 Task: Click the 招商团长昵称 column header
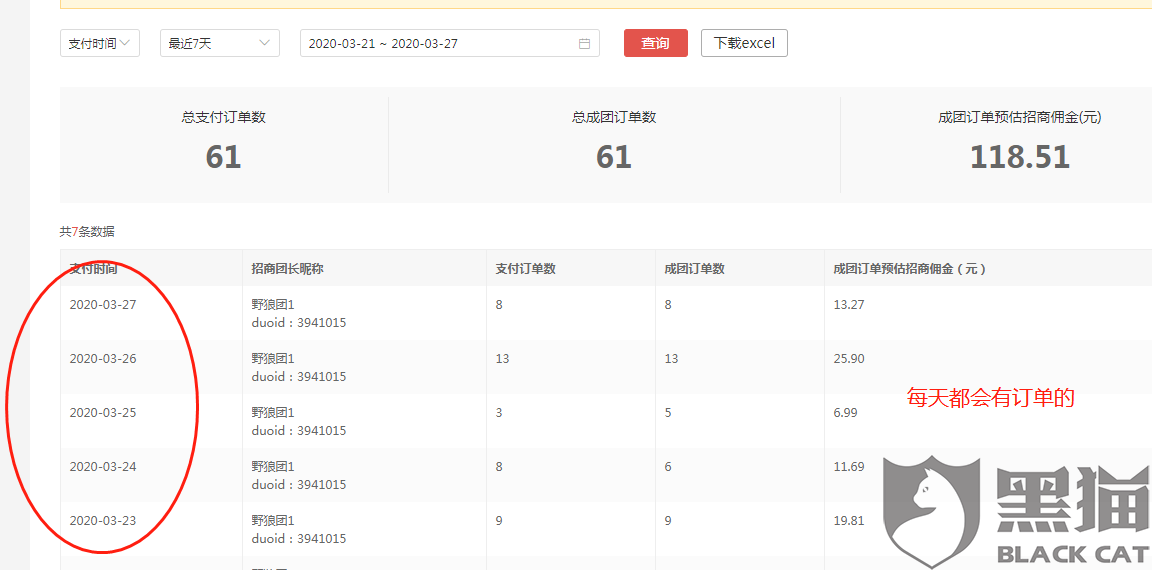tap(287, 268)
